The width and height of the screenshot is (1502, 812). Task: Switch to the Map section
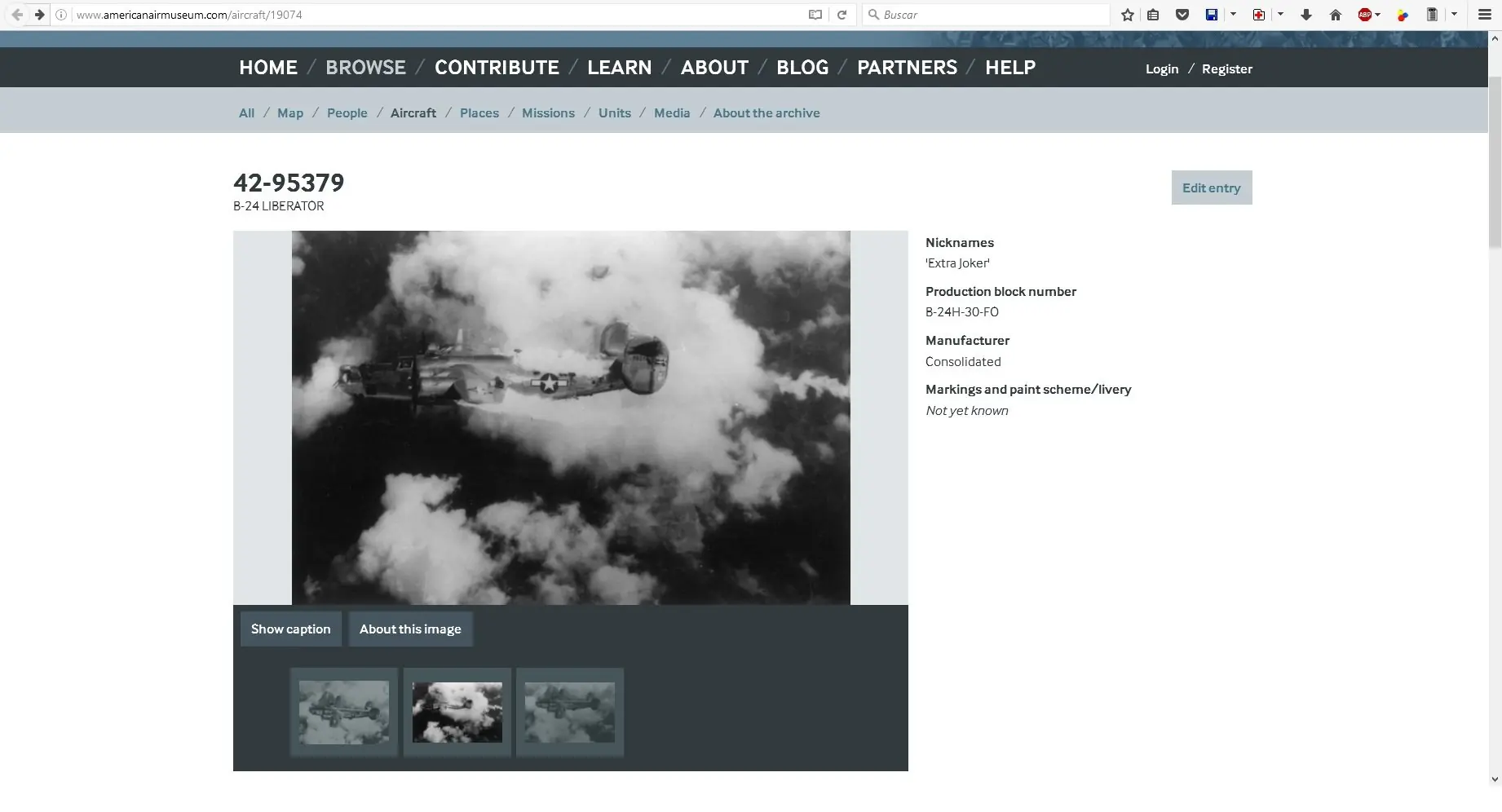pyautogui.click(x=290, y=113)
